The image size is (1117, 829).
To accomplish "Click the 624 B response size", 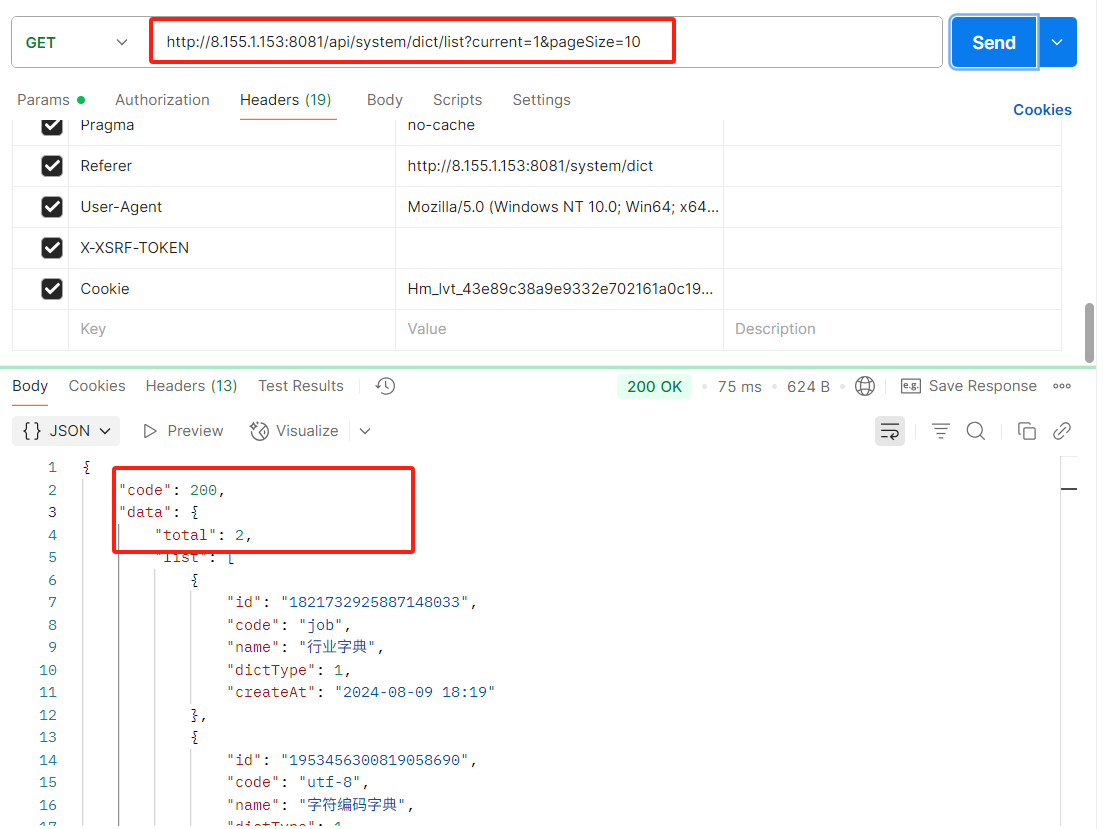I will 808,387.
